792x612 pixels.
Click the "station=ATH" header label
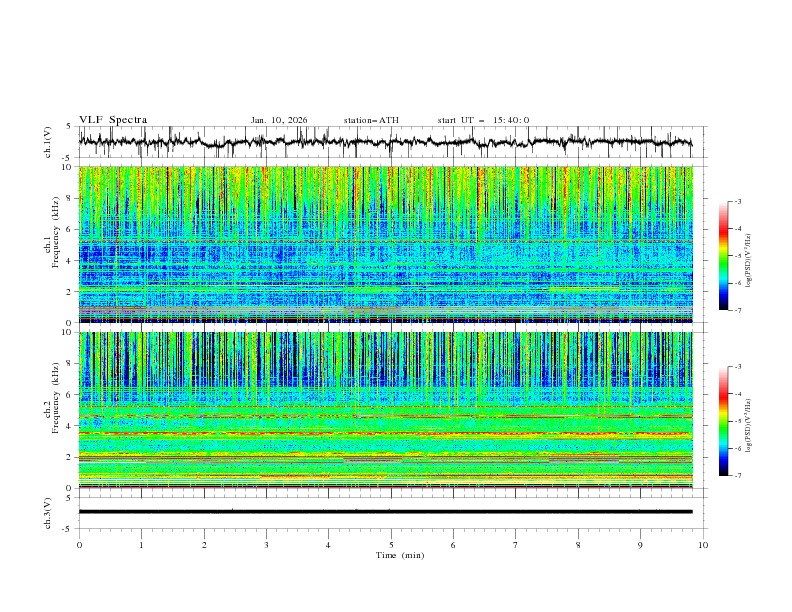(x=371, y=120)
